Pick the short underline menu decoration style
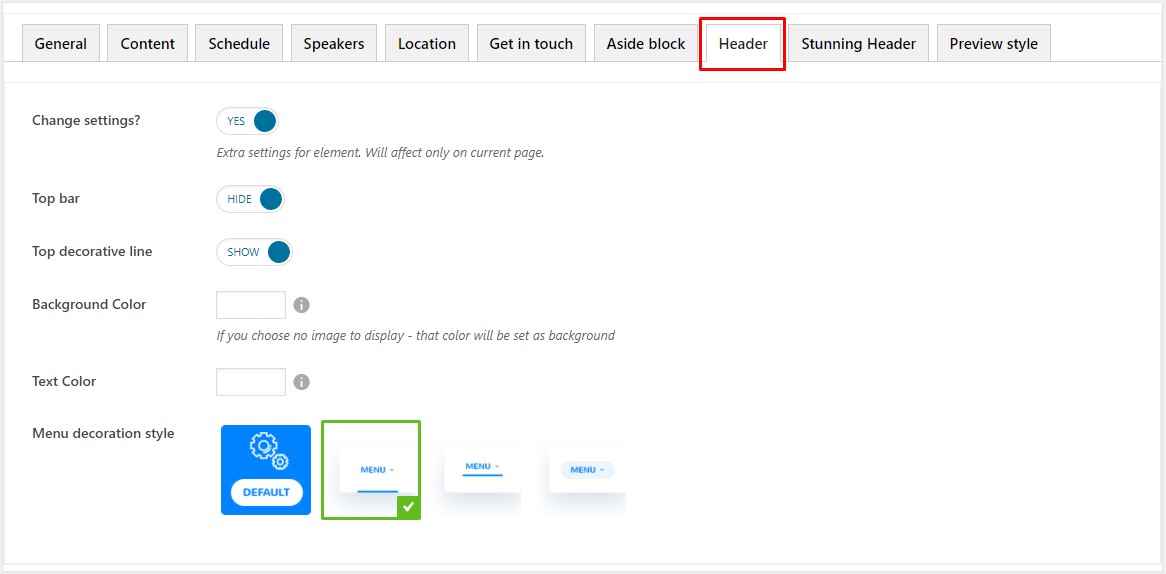1166x574 pixels. coord(482,470)
